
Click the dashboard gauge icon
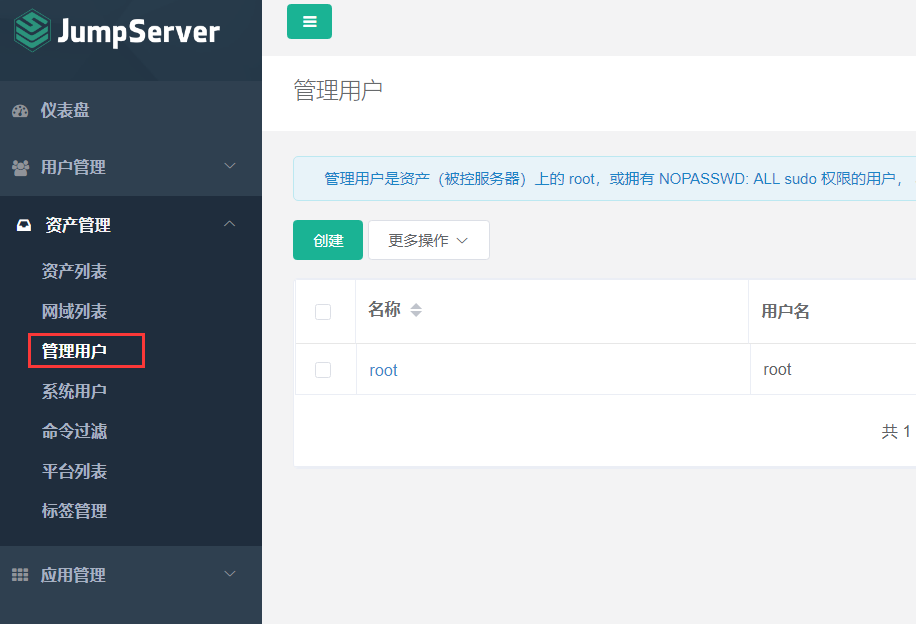point(20,111)
